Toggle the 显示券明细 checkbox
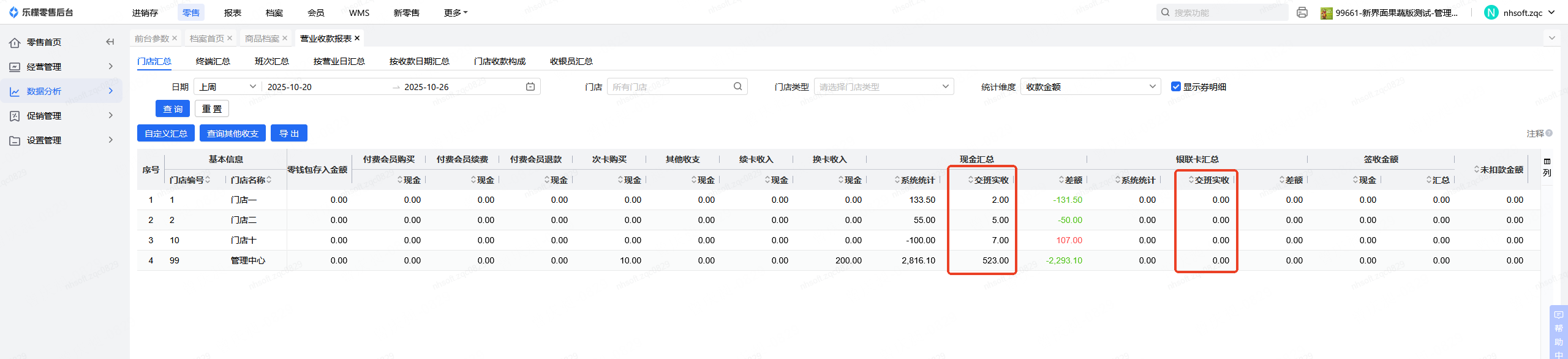 1176,87
